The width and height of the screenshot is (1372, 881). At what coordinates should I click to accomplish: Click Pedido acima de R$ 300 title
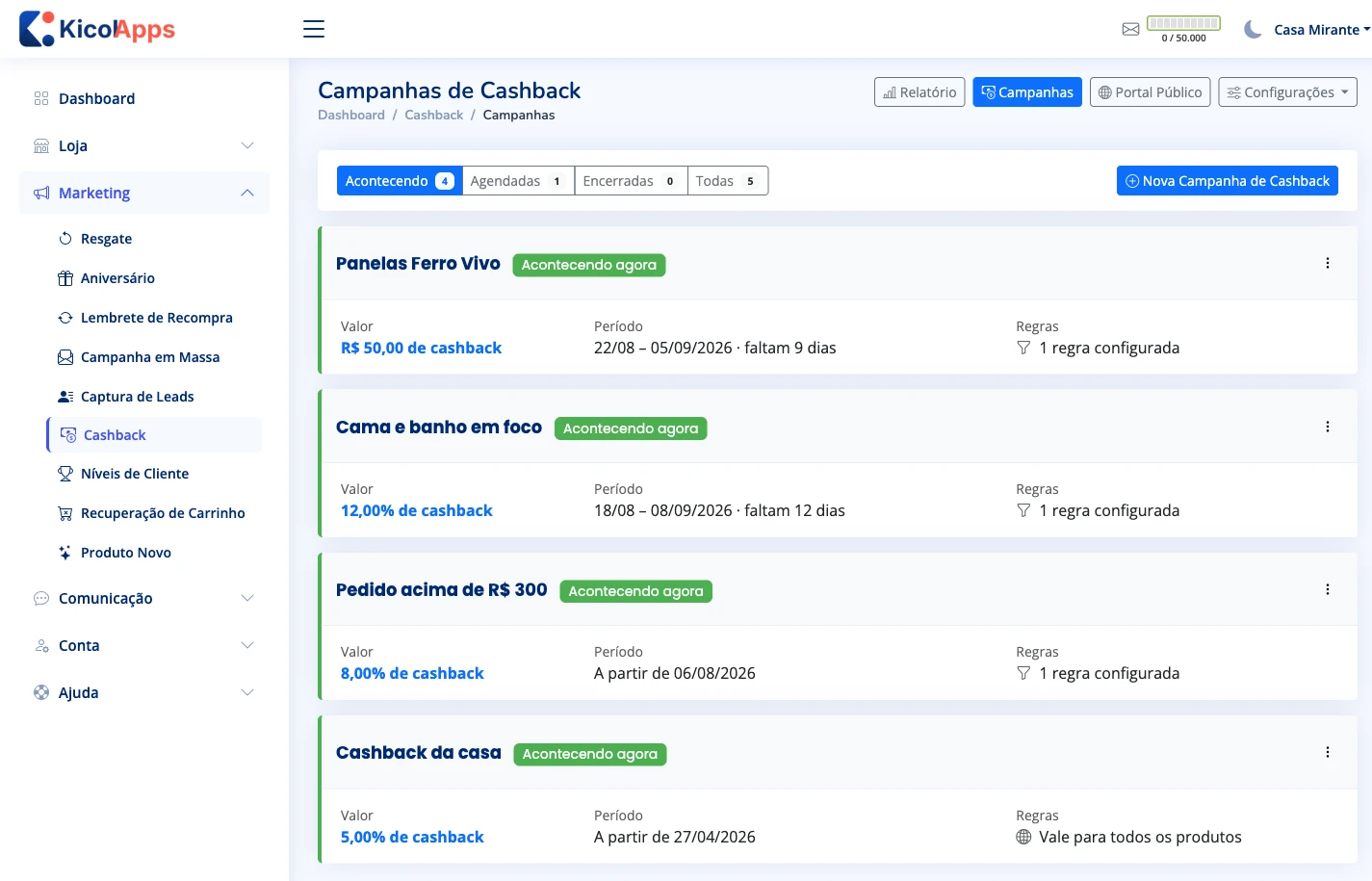442,590
